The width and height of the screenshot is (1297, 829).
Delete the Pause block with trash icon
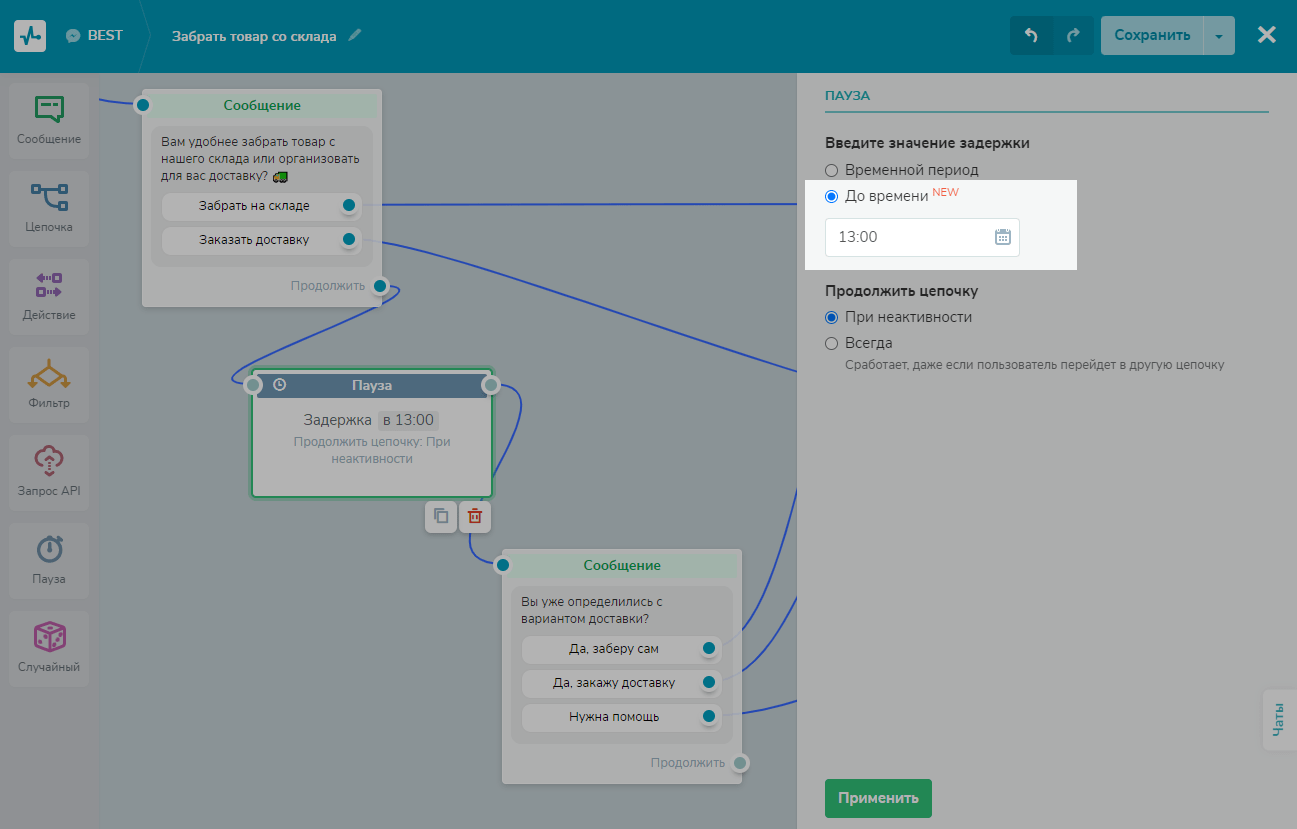pyautogui.click(x=475, y=517)
